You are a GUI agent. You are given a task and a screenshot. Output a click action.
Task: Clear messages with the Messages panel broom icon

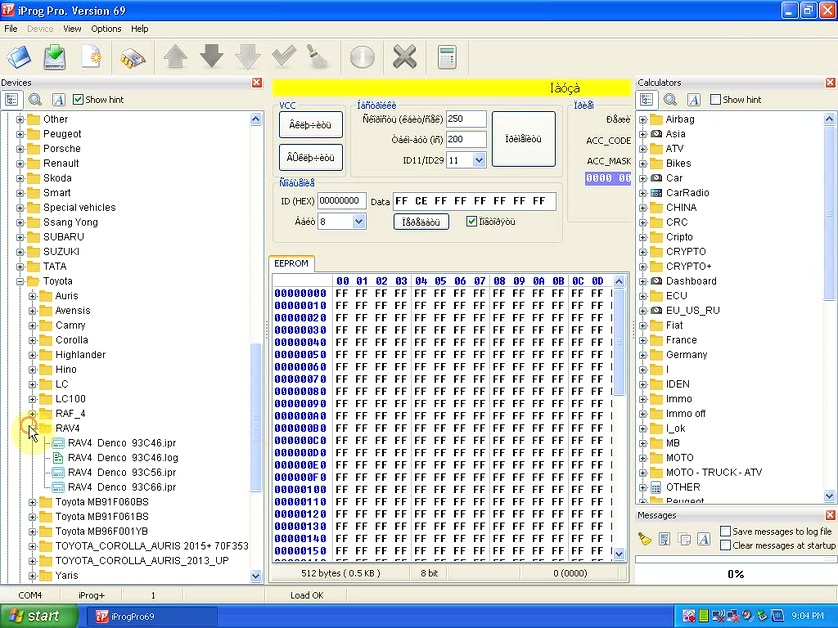[645, 539]
